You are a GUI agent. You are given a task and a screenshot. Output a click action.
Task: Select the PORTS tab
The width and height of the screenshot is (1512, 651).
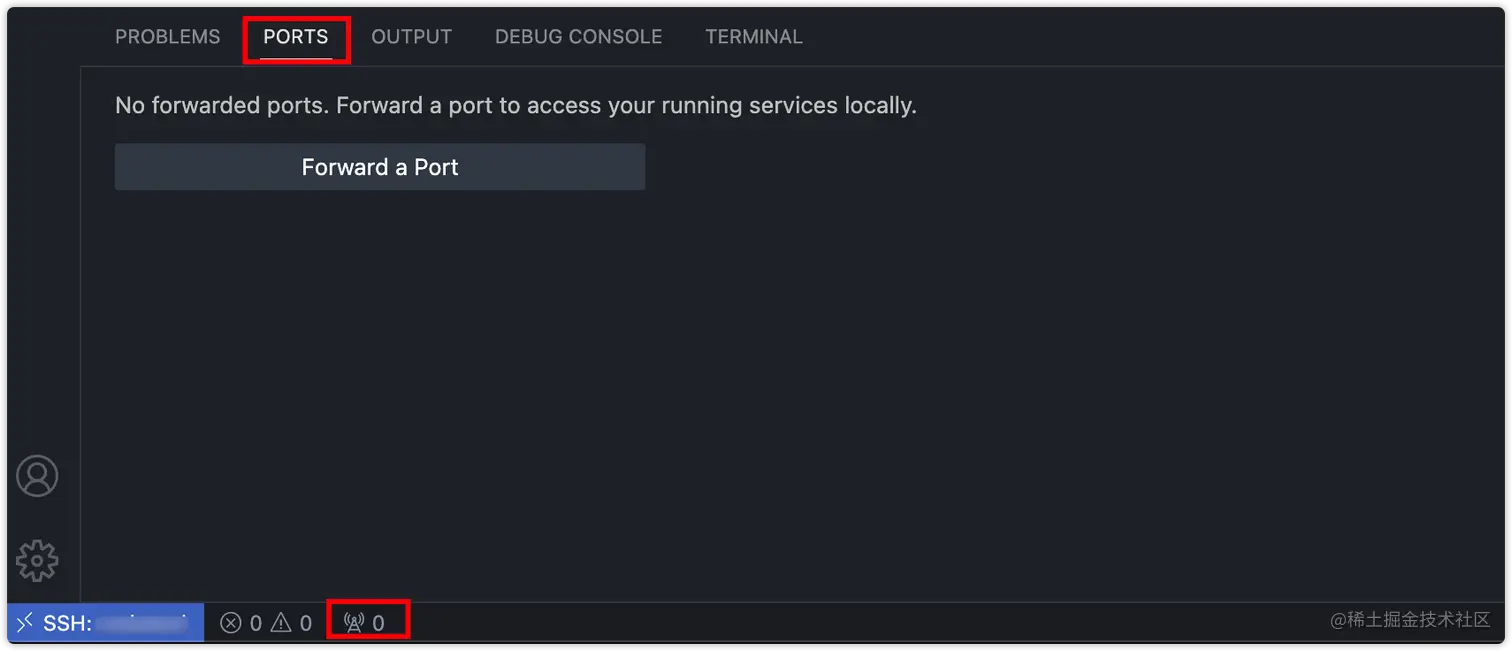[296, 37]
